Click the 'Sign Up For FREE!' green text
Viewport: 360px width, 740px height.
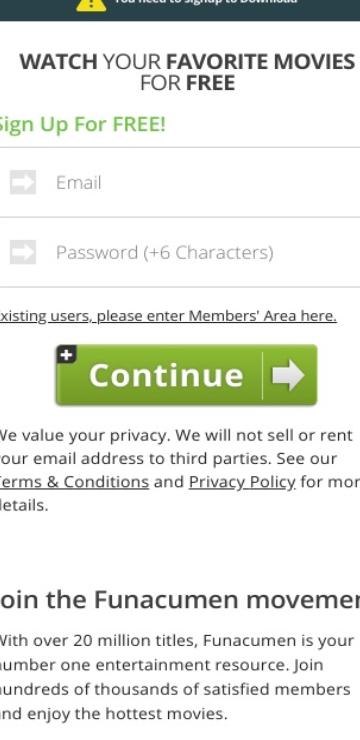click(83, 125)
